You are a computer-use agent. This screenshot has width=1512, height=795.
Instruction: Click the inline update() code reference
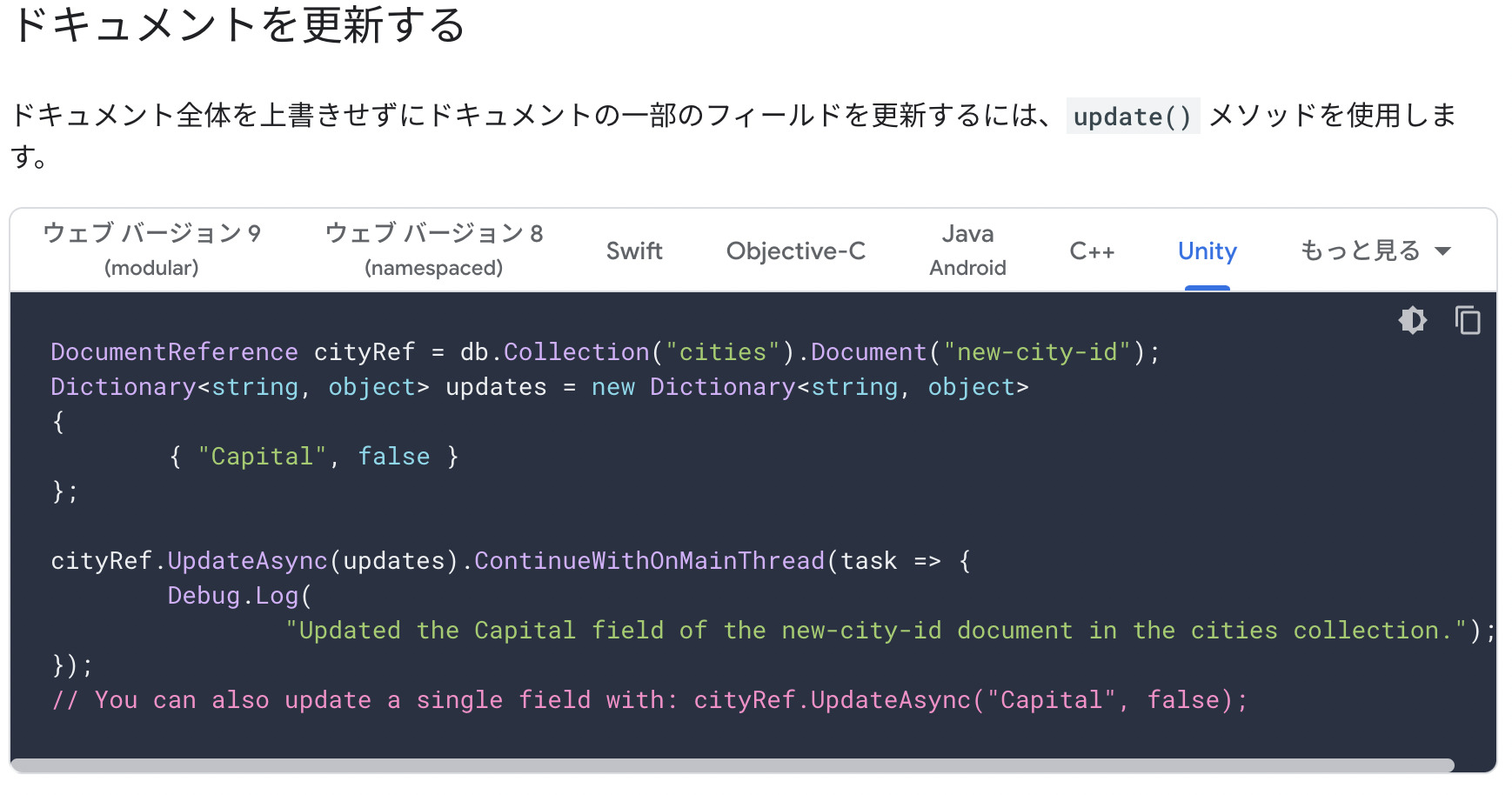[x=1132, y=117]
